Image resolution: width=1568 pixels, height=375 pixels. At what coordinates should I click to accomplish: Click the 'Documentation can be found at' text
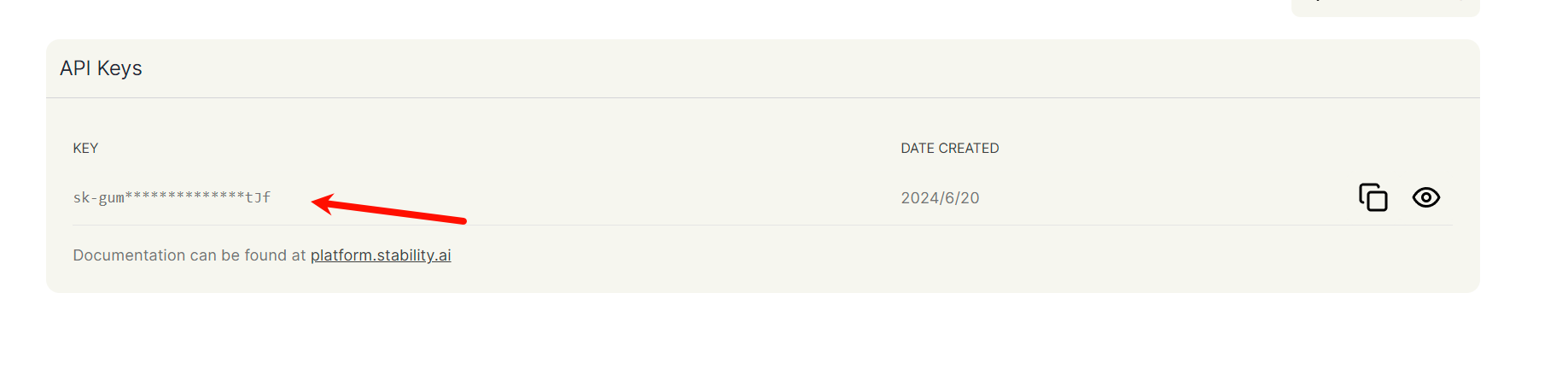tap(189, 255)
